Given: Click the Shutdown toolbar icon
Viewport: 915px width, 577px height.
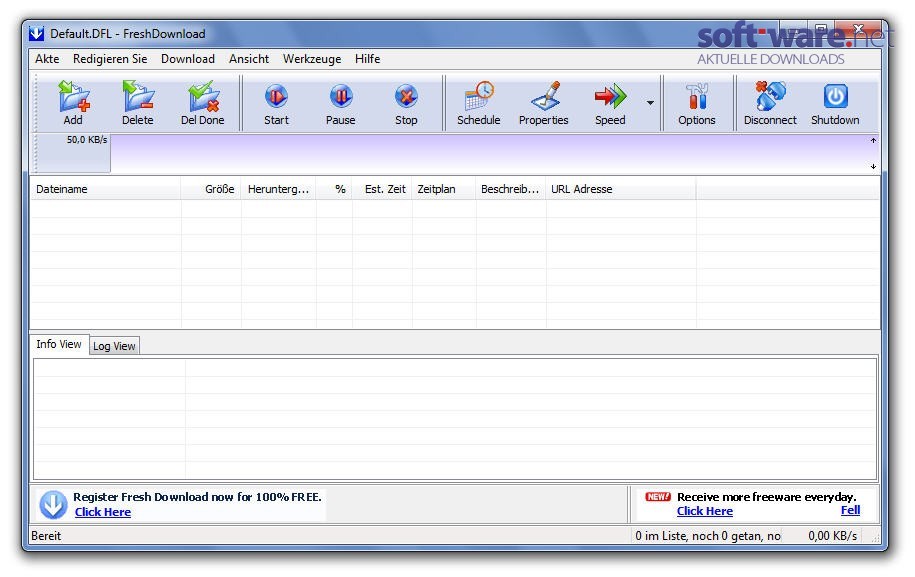Looking at the screenshot, I should tap(835, 103).
